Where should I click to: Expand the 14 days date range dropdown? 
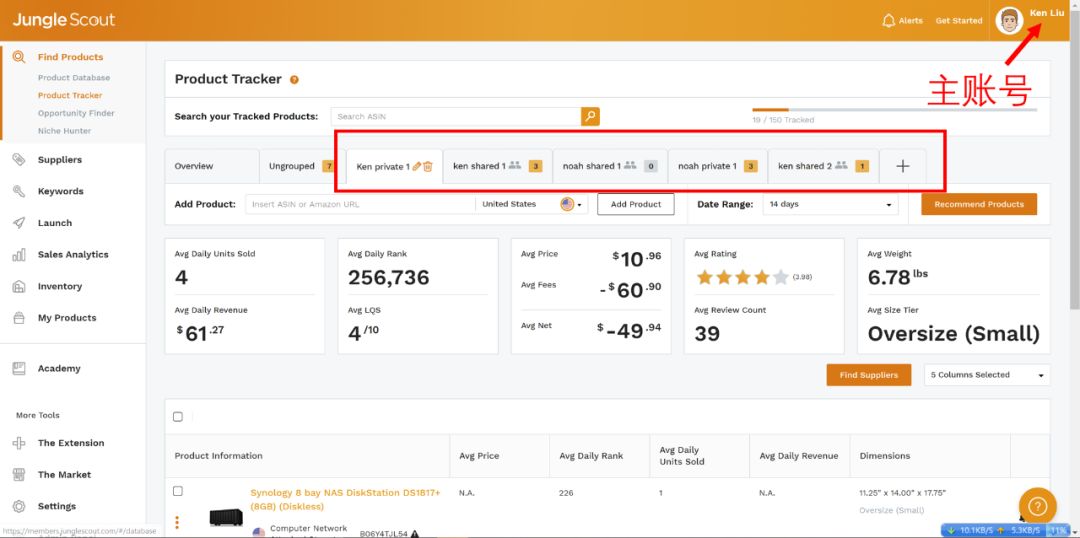pos(830,204)
